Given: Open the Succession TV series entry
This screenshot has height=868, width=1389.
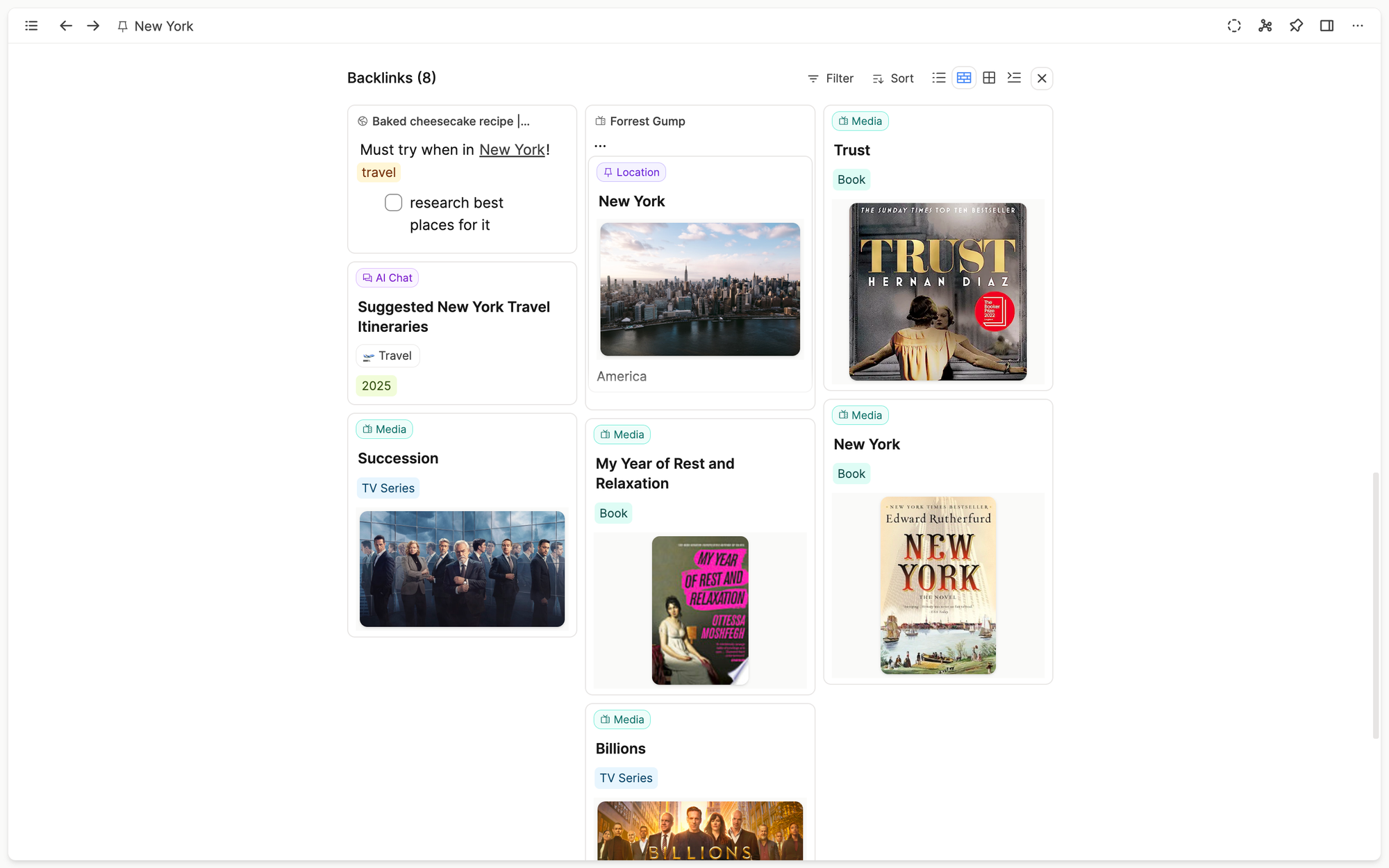Looking at the screenshot, I should click(x=398, y=458).
